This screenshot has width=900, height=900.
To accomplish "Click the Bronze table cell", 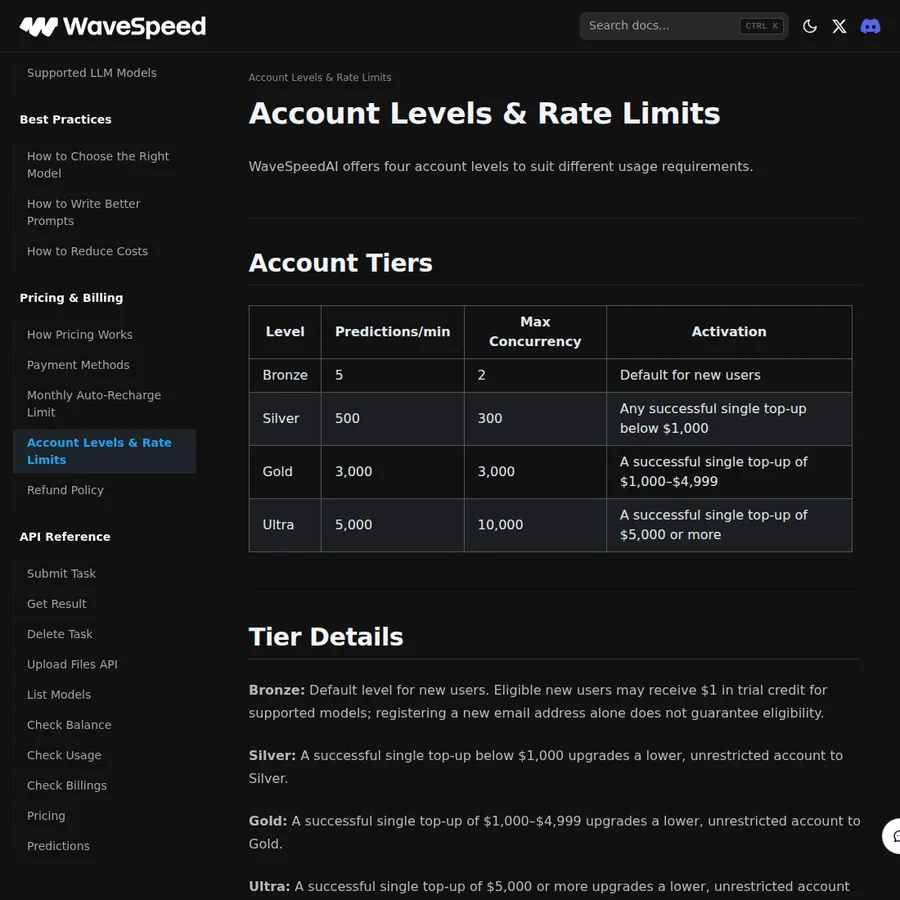I will [x=285, y=375].
